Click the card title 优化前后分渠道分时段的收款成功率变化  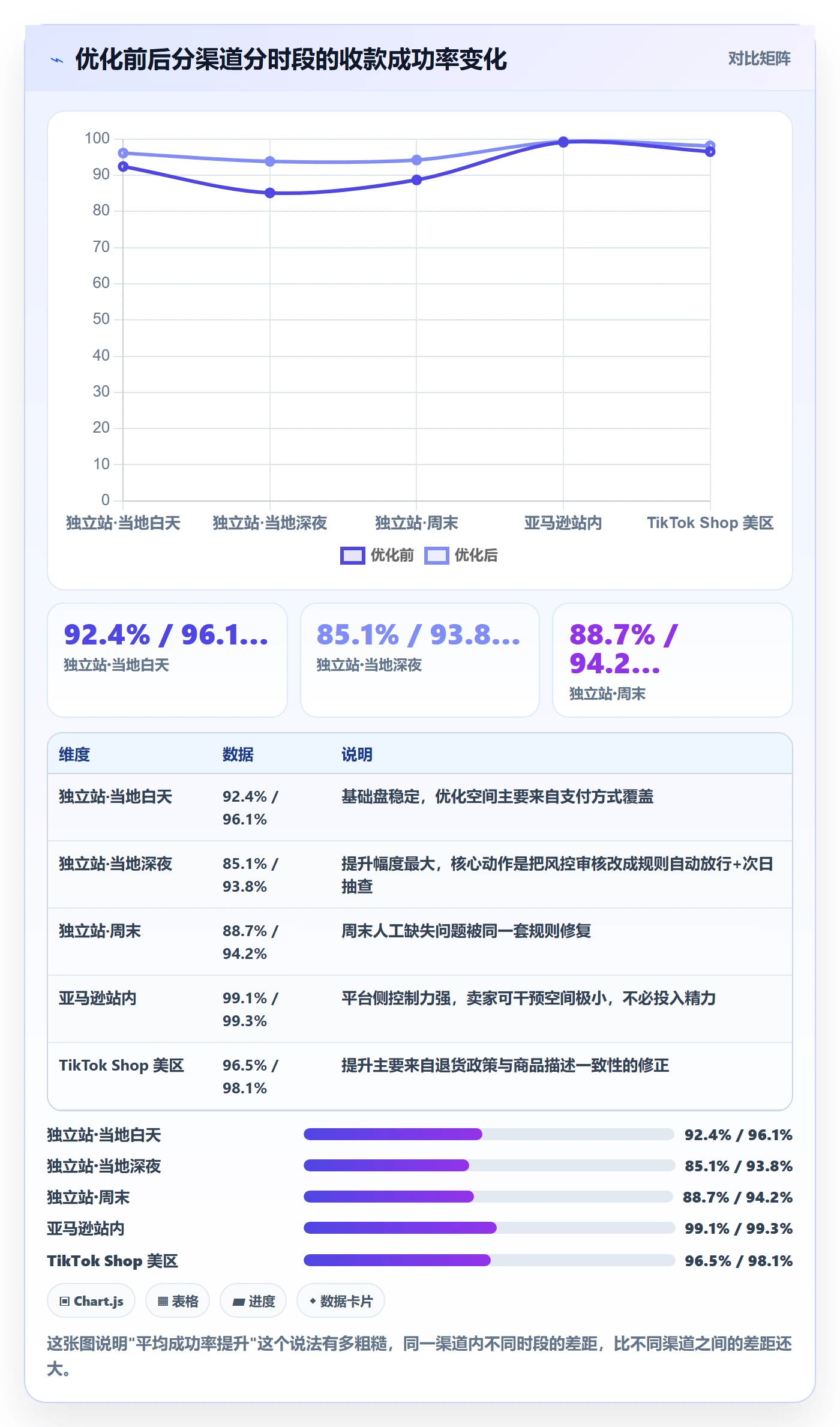(x=291, y=59)
